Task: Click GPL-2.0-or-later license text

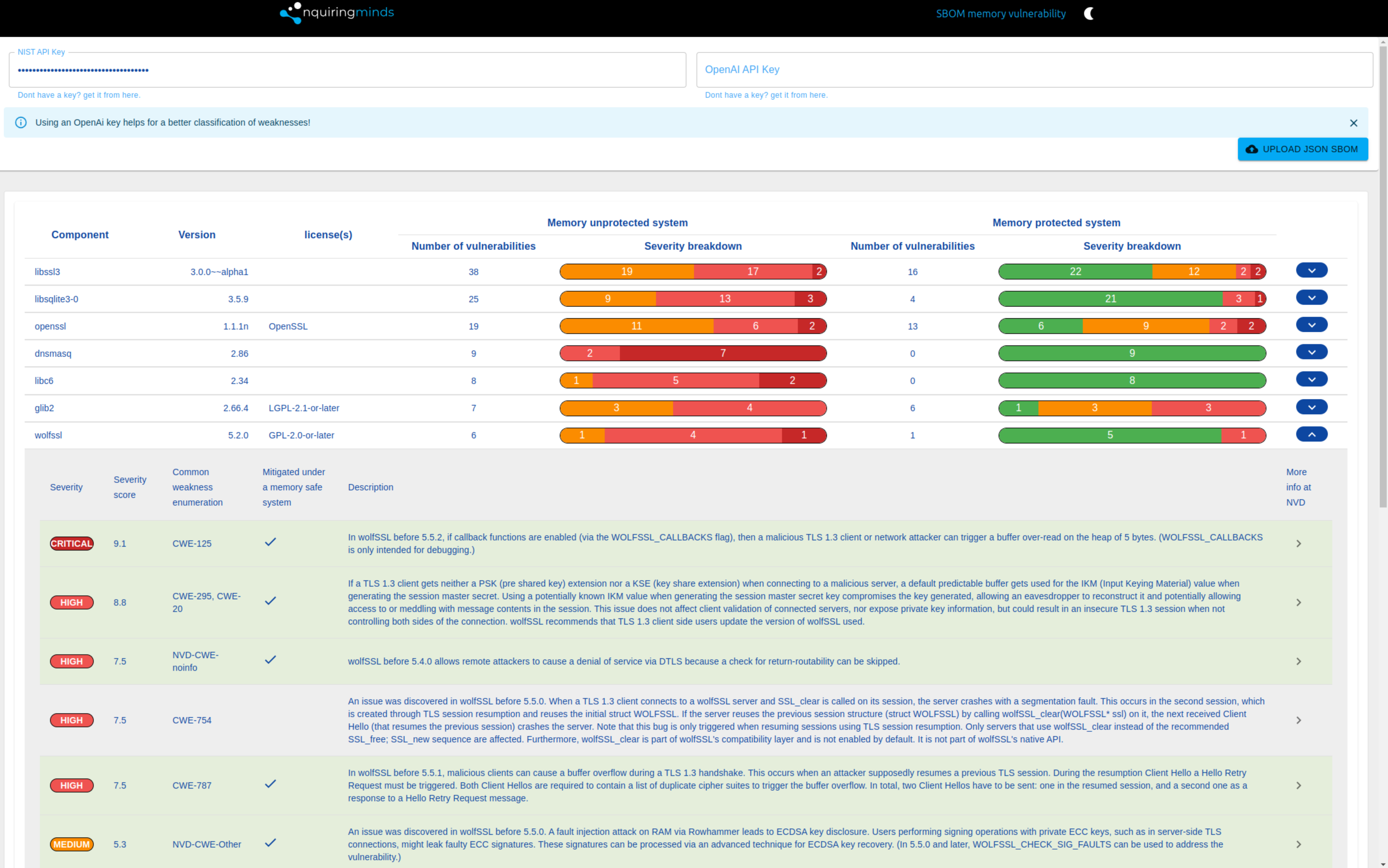Action: coord(301,435)
